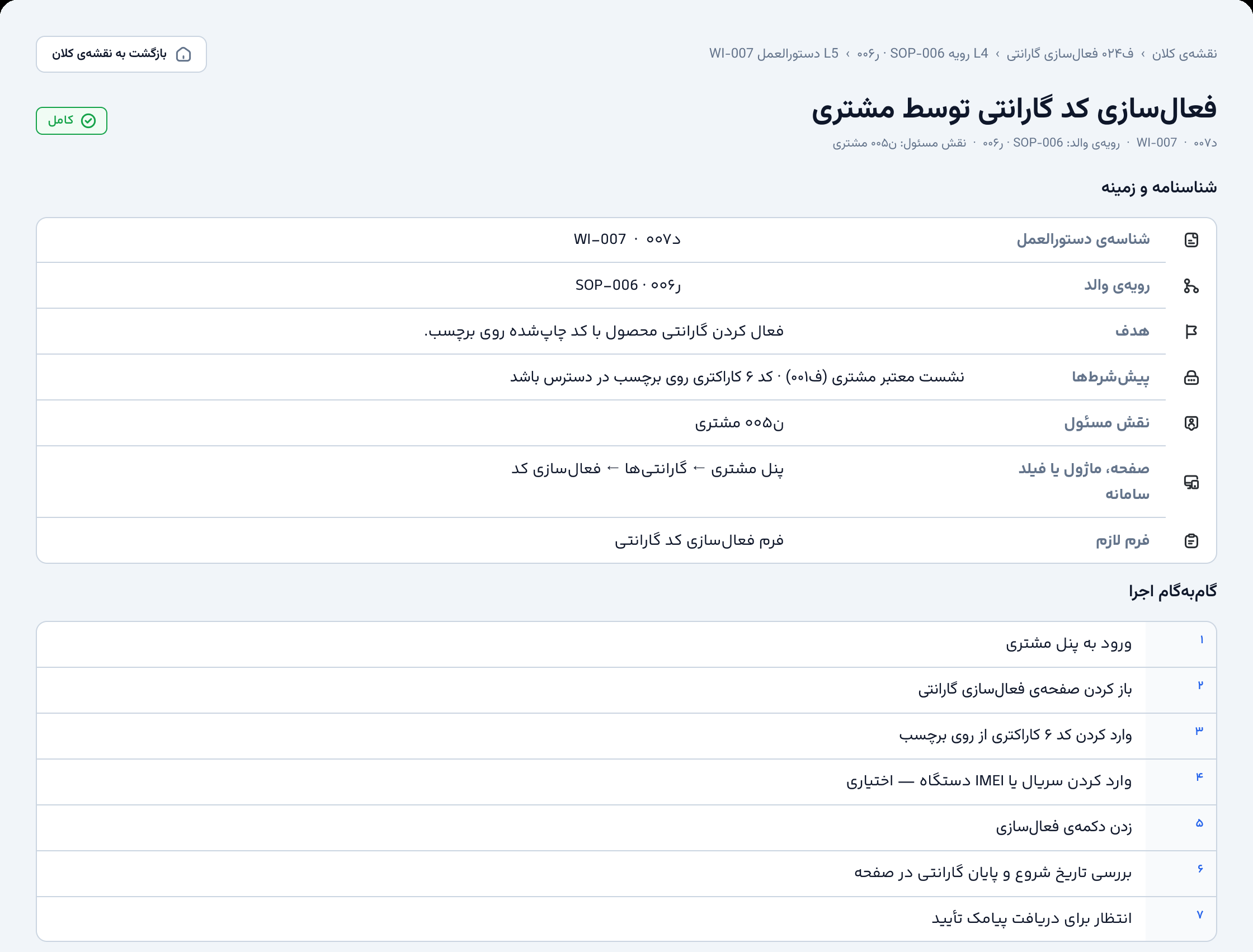The height and width of the screenshot is (952, 1253).
Task: Click the کامل status badge
Action: (x=72, y=121)
